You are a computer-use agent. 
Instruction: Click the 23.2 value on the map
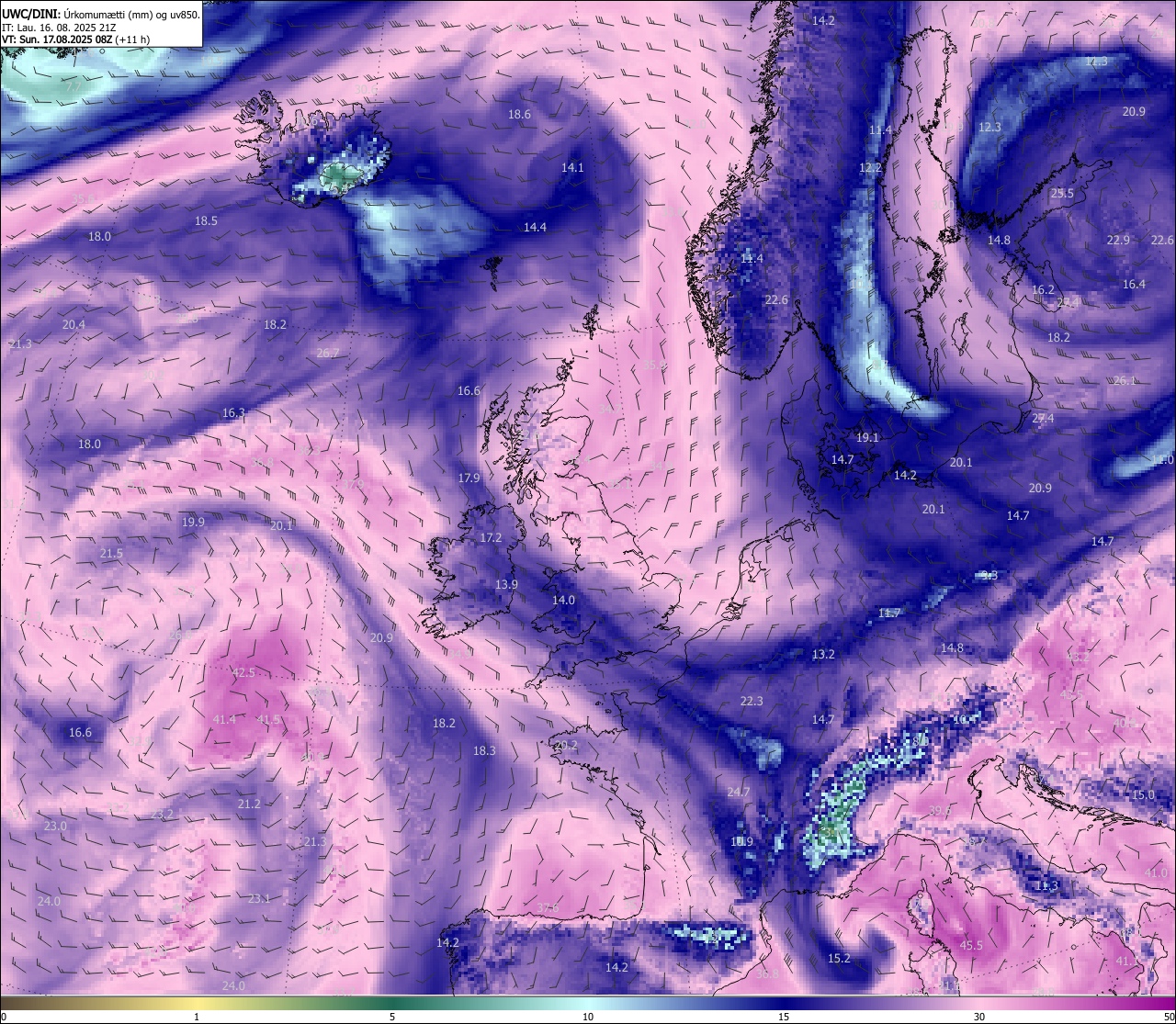pos(162,814)
